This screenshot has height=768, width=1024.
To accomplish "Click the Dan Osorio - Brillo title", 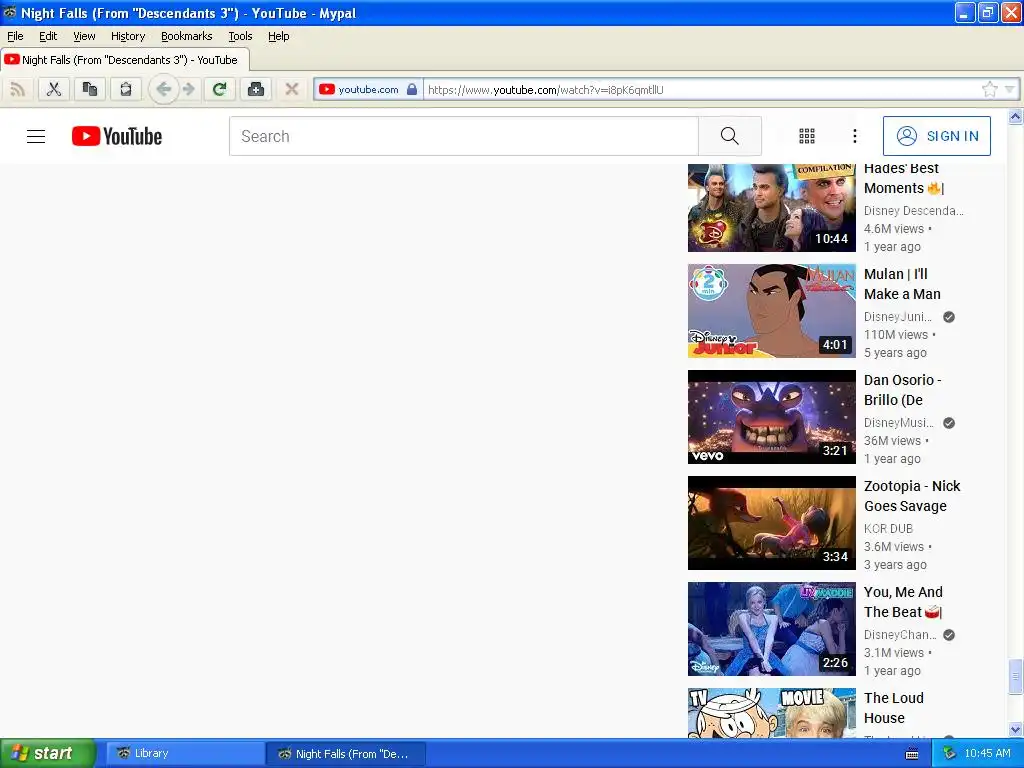I will tap(902, 390).
